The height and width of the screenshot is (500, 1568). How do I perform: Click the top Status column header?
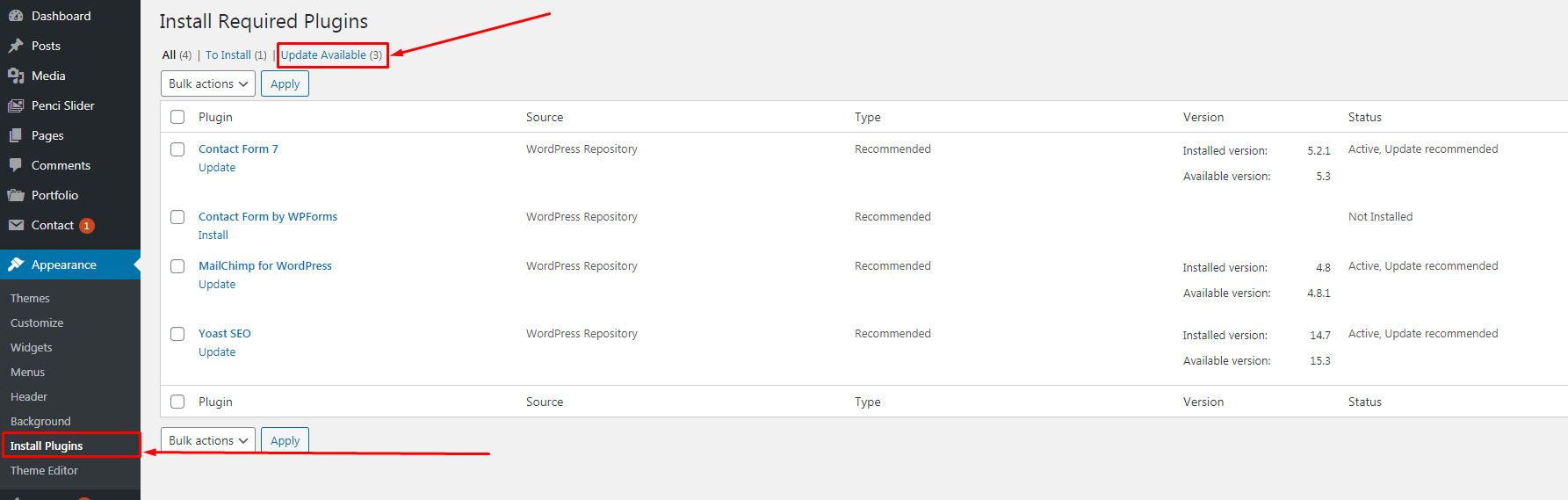point(1365,117)
